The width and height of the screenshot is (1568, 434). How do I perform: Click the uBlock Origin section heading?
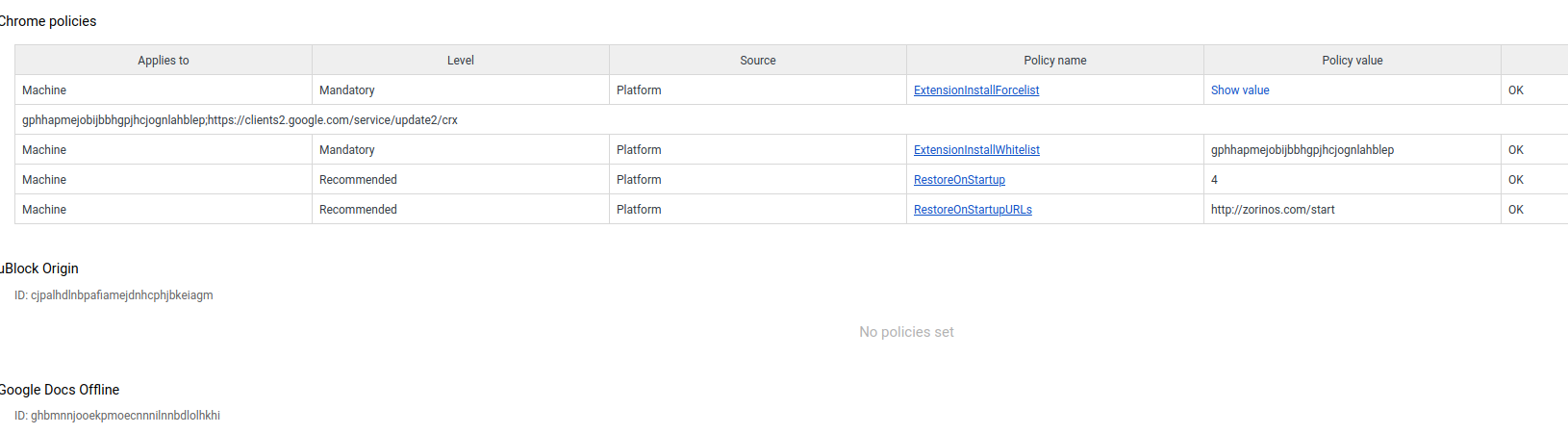pyautogui.click(x=40, y=268)
